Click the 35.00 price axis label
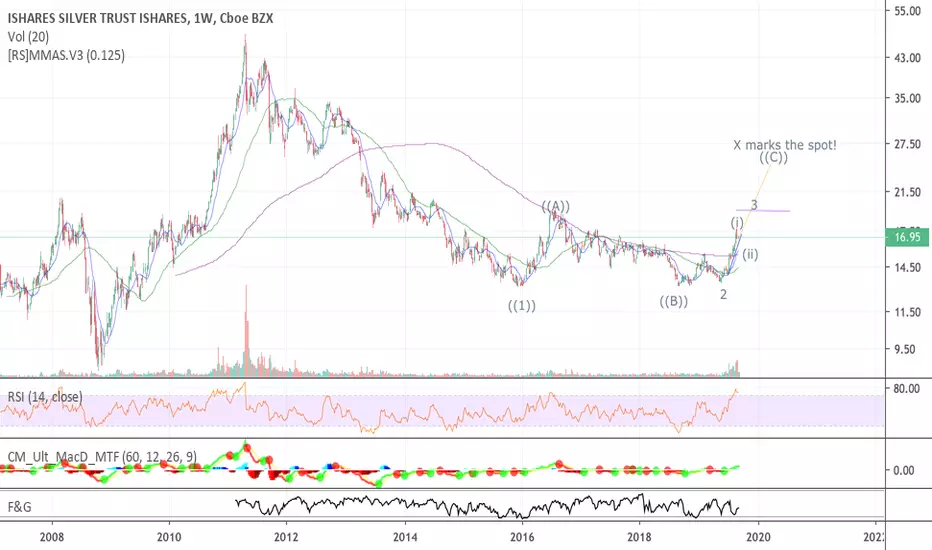The image size is (932, 550). pyautogui.click(x=907, y=99)
